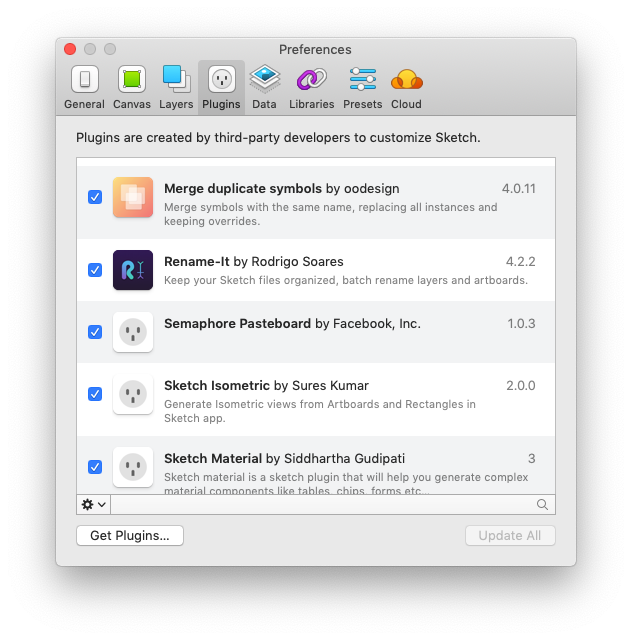The height and width of the screenshot is (640, 632).
Task: Open Cloud preferences
Action: coord(406,87)
